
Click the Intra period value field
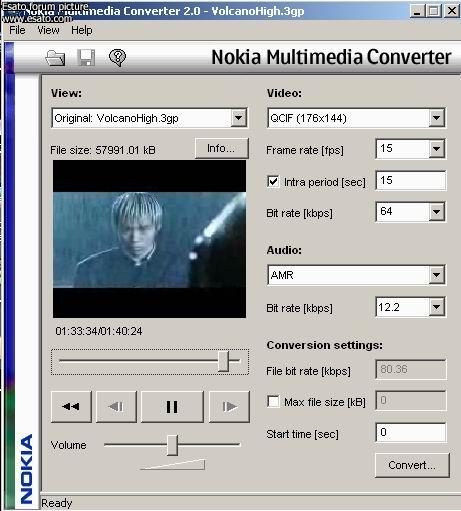[411, 180]
